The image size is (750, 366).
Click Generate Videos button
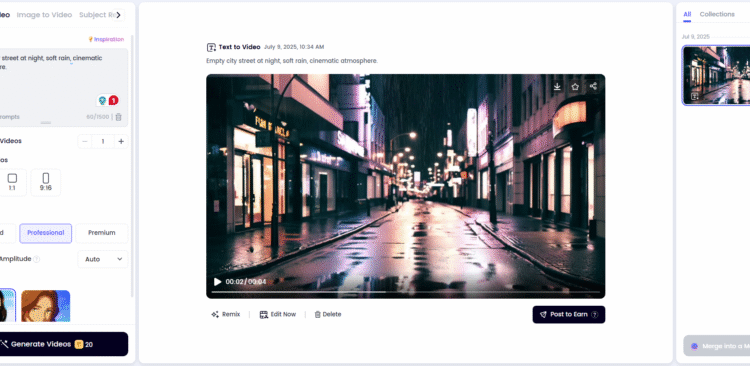pos(63,344)
